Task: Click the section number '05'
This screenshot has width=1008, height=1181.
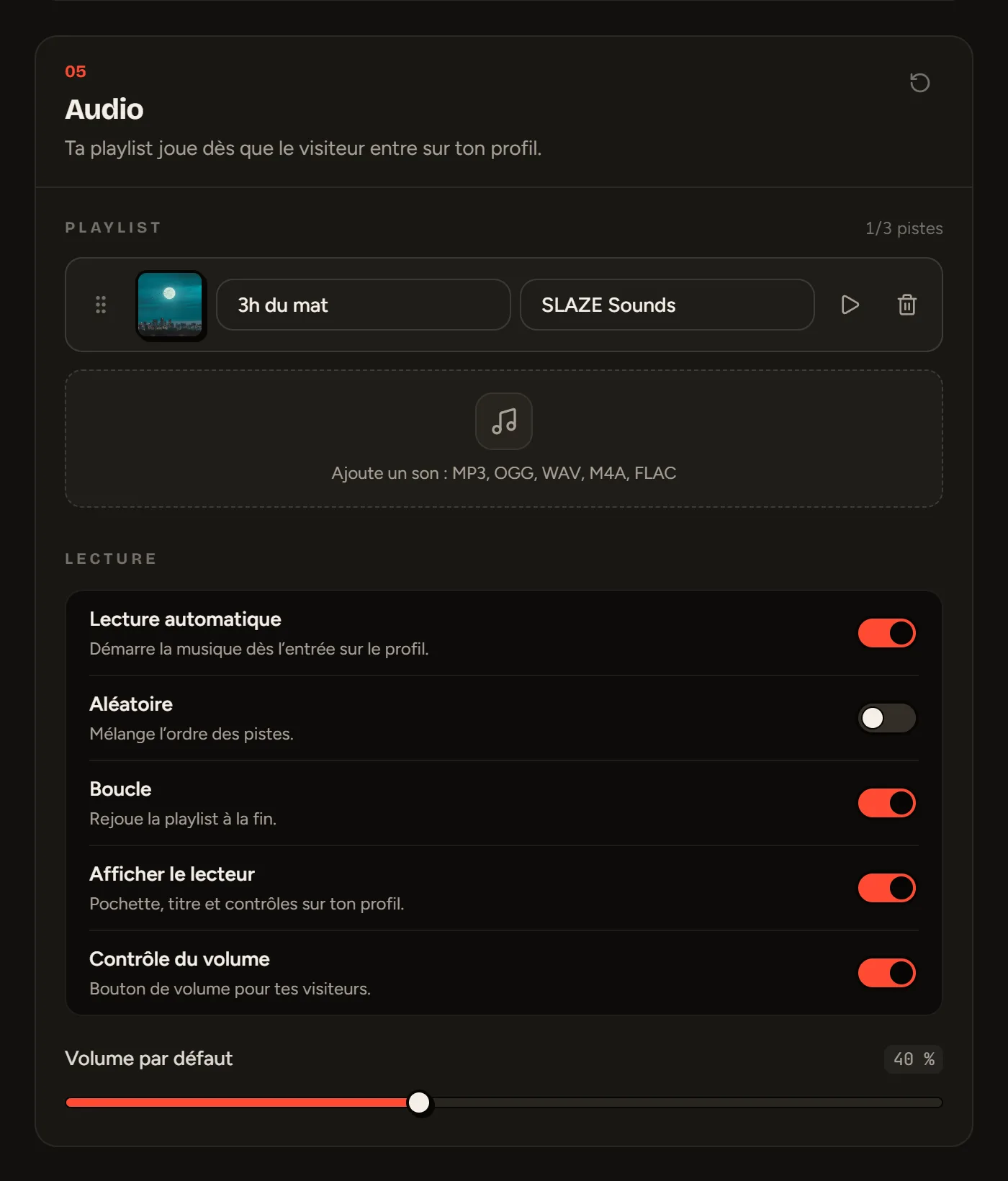Action: click(x=76, y=71)
